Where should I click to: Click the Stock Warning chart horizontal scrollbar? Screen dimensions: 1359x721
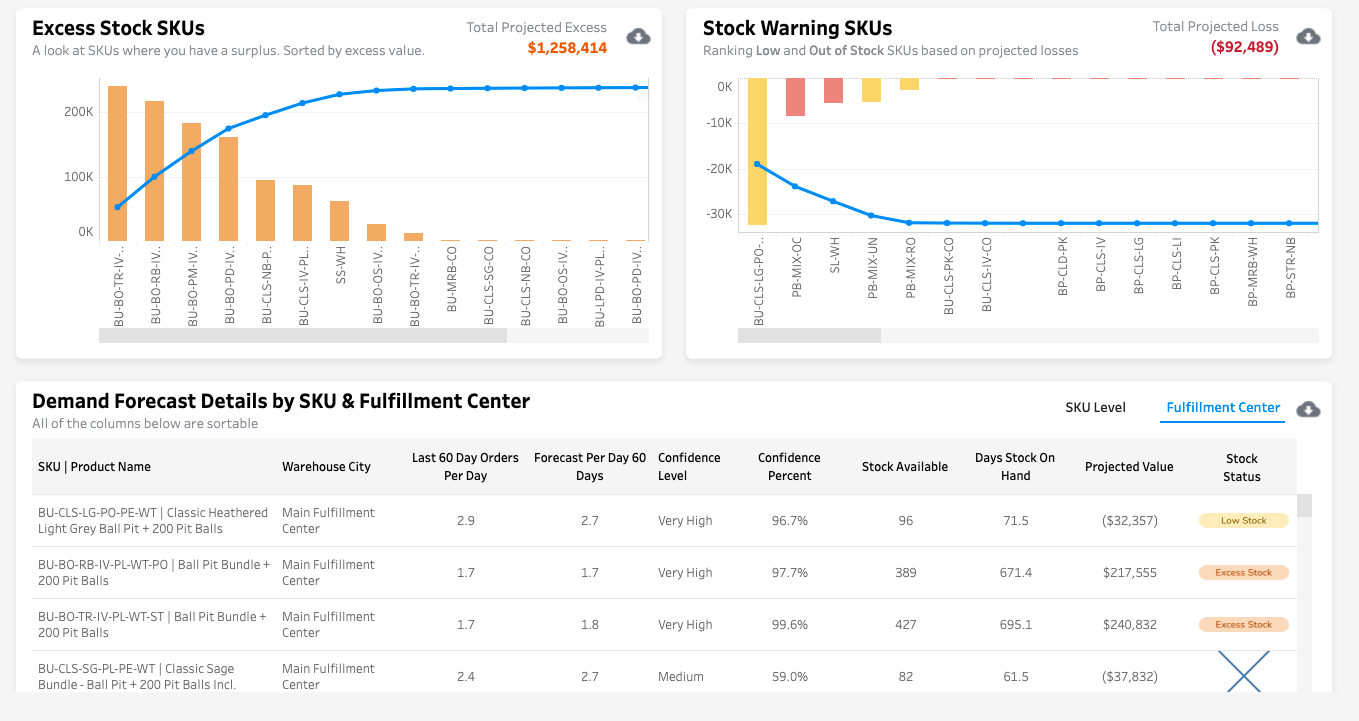[x=809, y=336]
